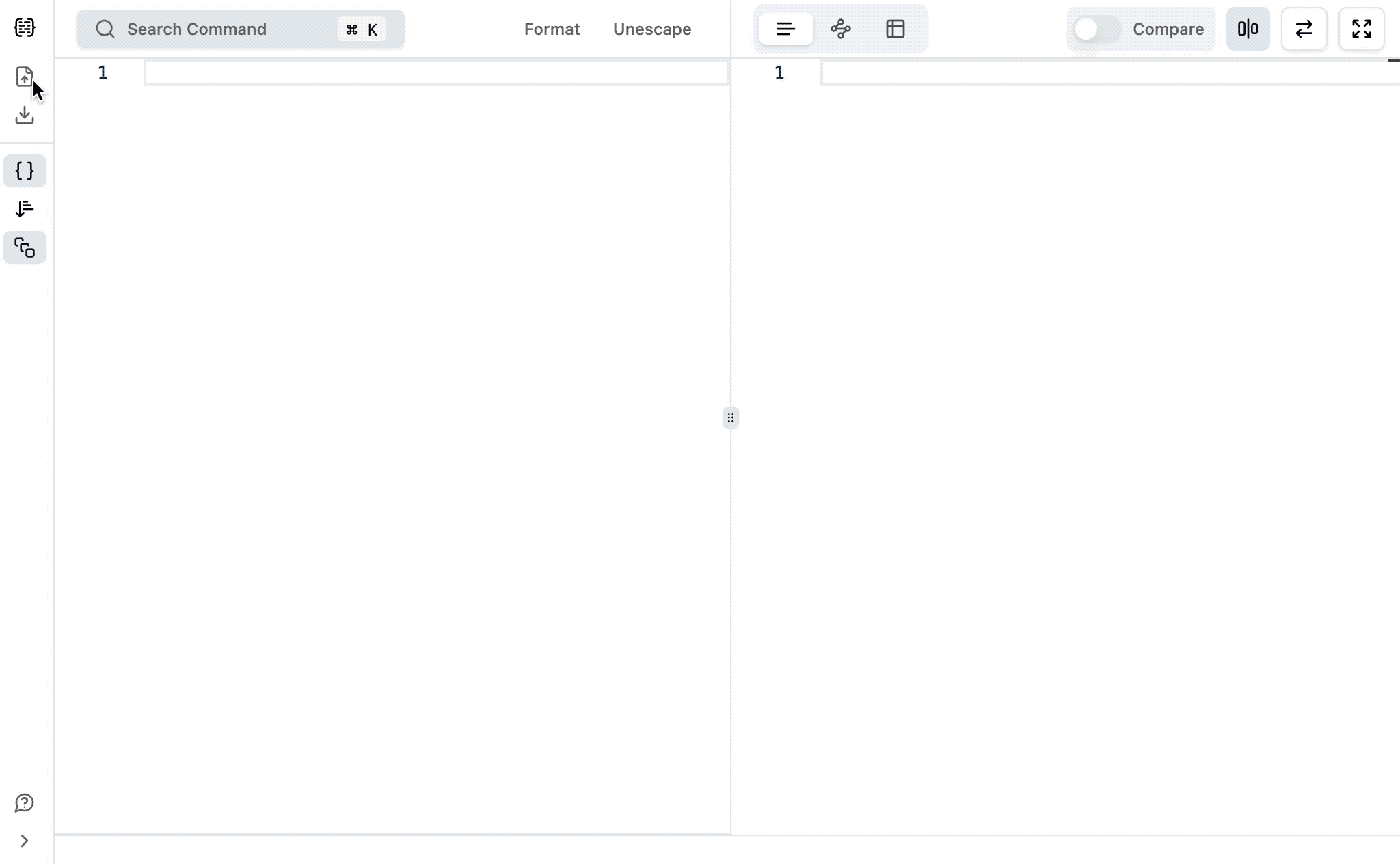This screenshot has height=864, width=1400.
Task: Click the sort/order lines icon
Action: [x=25, y=209]
